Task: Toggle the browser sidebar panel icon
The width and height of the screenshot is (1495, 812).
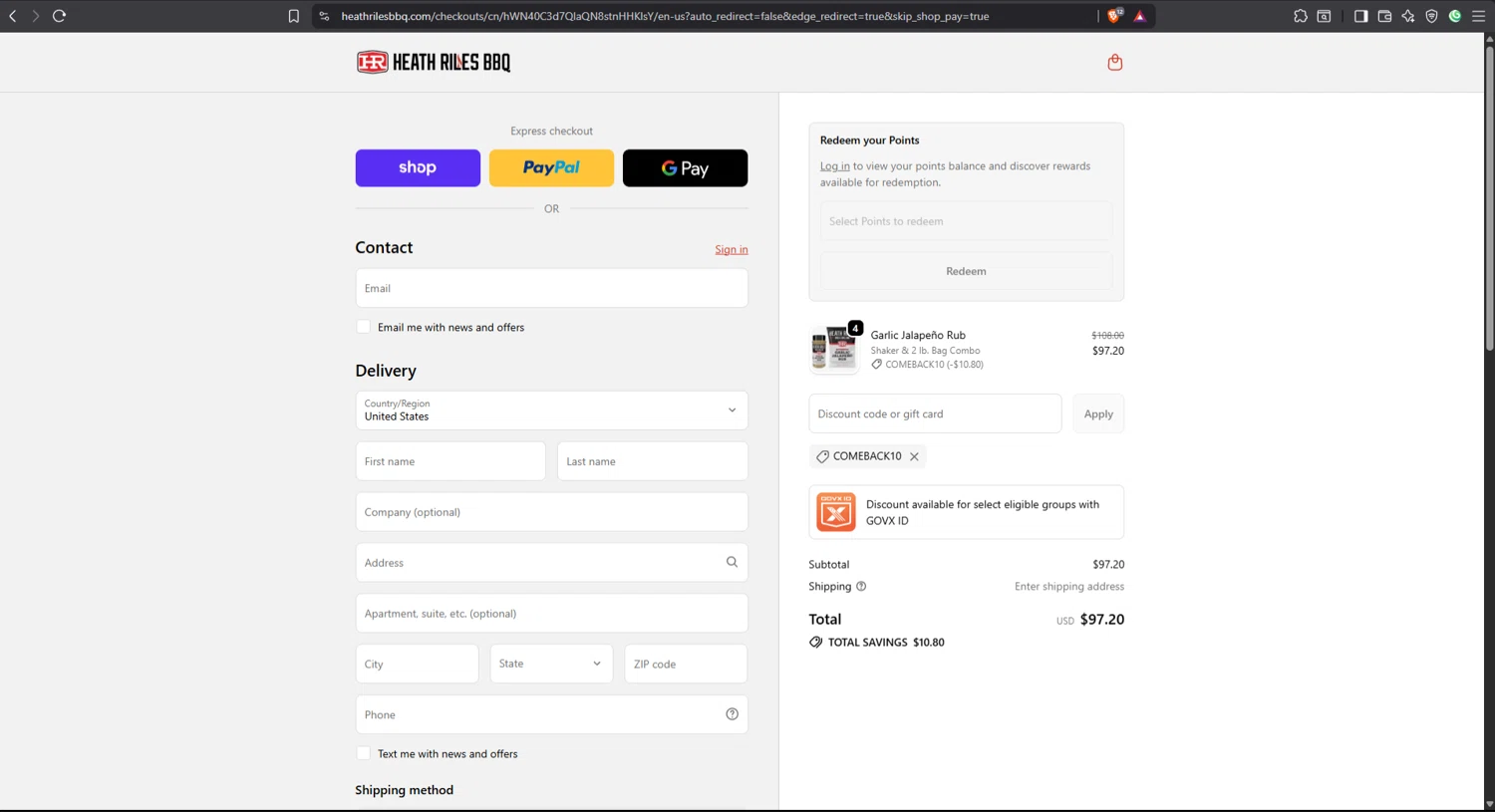Action: coord(1360,16)
